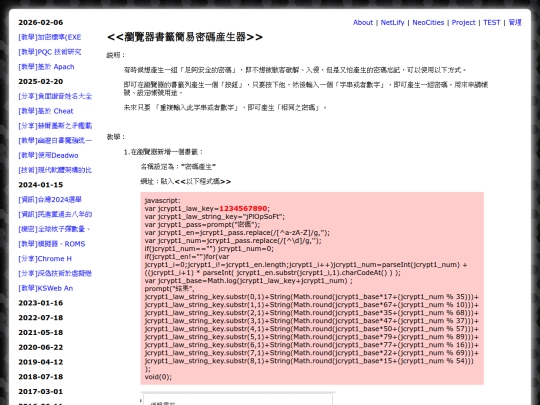Open the [教學]PQC 技術研究 article
The height and width of the screenshot is (405, 540).
coord(50,52)
